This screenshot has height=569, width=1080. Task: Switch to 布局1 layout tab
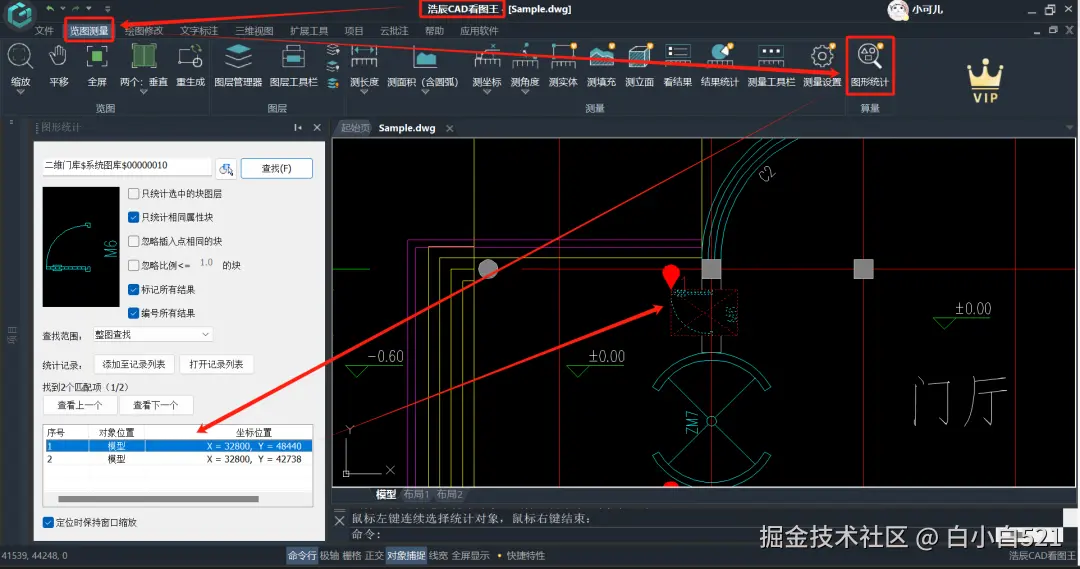tap(416, 495)
